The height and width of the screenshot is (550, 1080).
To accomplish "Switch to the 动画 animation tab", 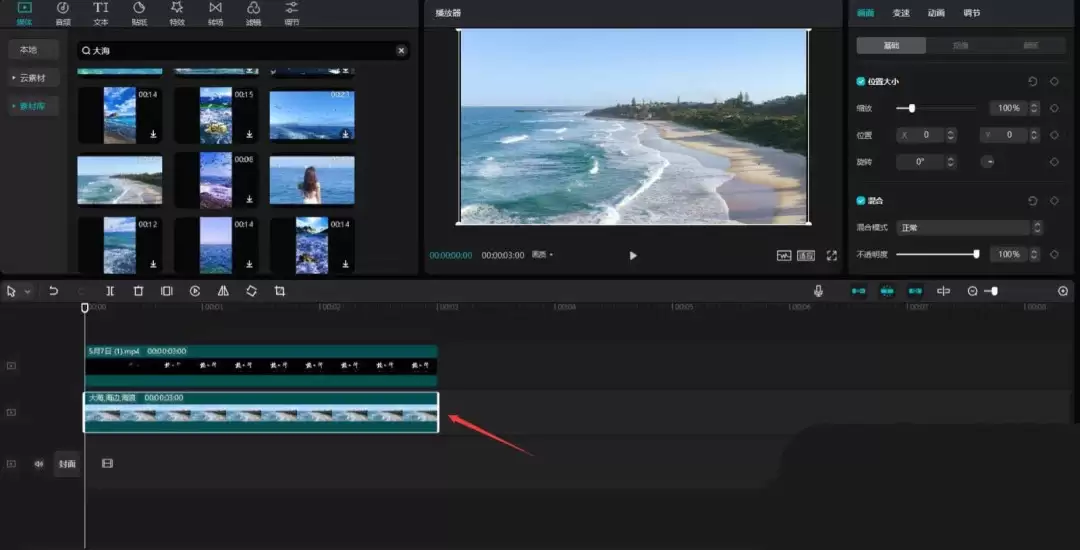I will (936, 13).
